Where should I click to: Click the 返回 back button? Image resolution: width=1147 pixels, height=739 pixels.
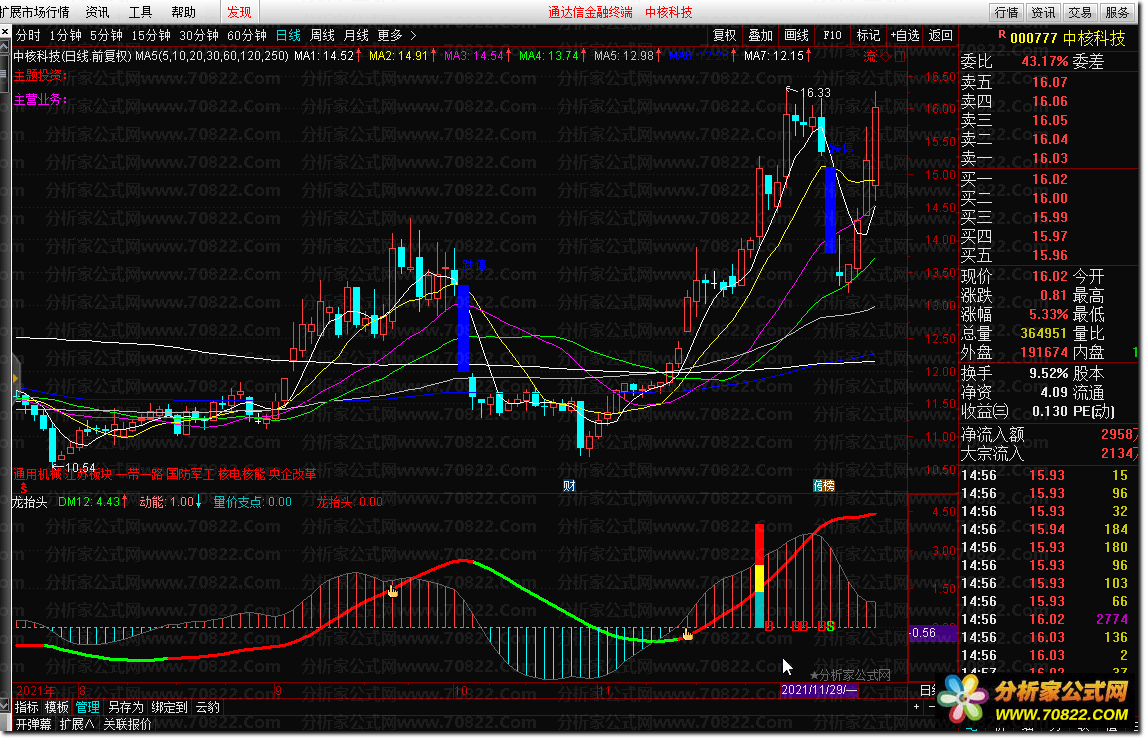(941, 35)
